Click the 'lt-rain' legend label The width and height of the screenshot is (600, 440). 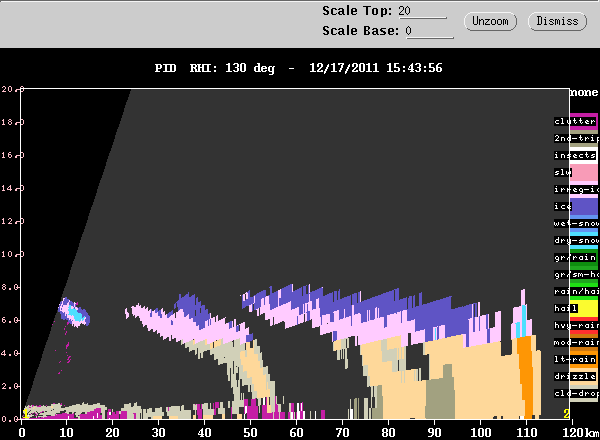coord(575,359)
